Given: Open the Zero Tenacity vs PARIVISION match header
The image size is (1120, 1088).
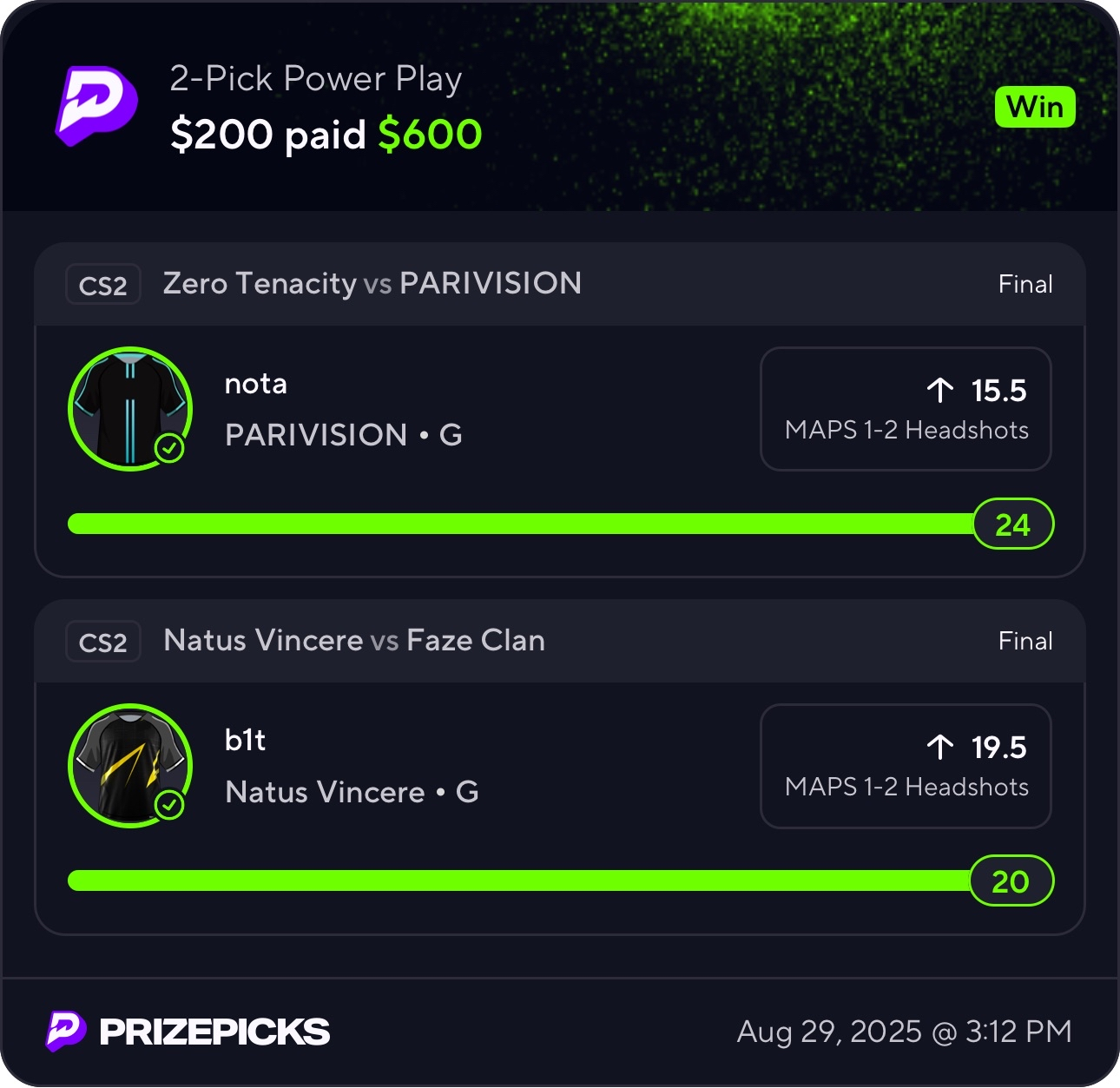Looking at the screenshot, I should pos(372,284).
